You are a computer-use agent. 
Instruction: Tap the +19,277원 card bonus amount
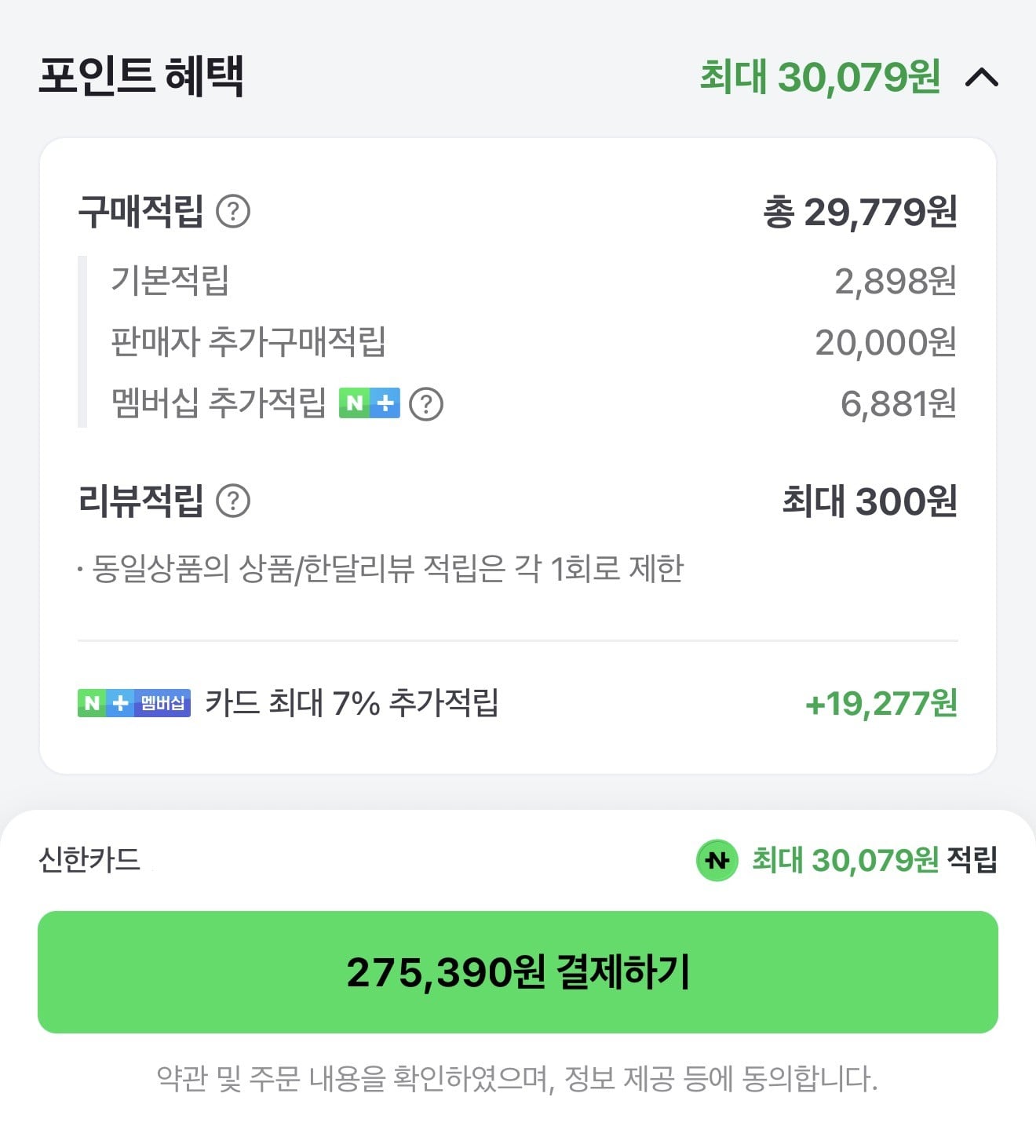(x=881, y=704)
